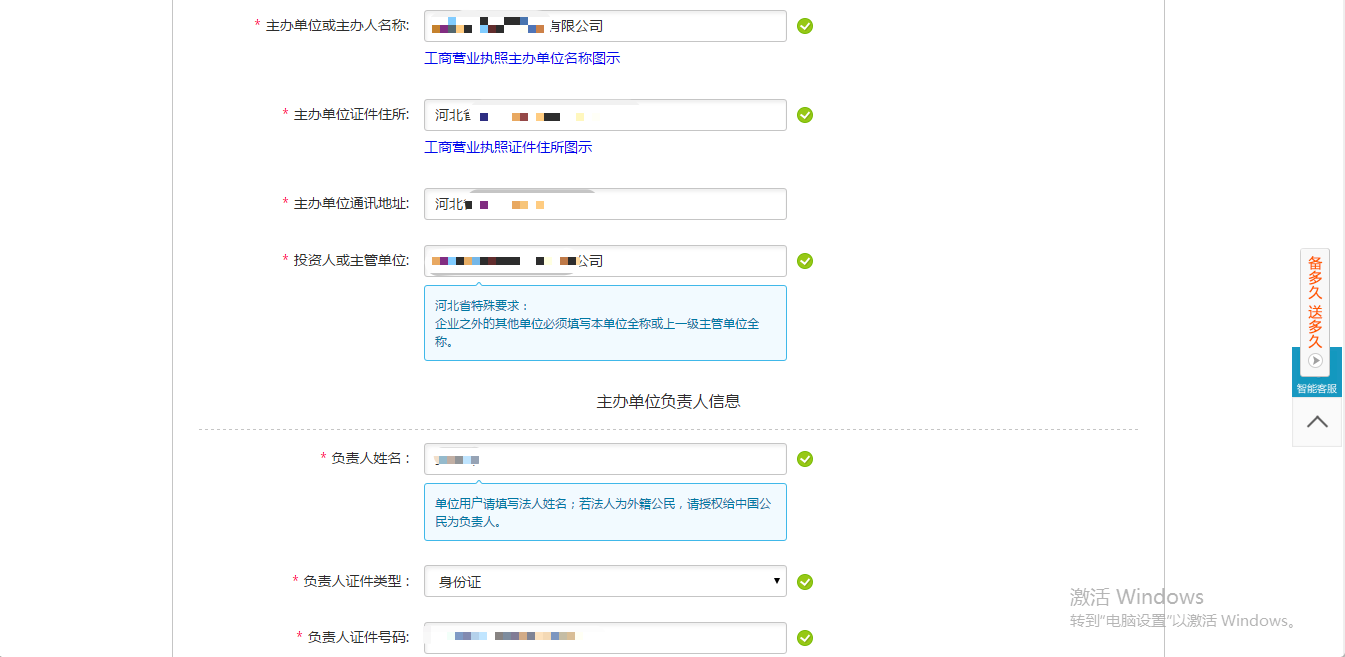Image resolution: width=1345 pixels, height=657 pixels.
Task: Click green checkmark next to 主办单位证件住所 field
Action: 805,115
